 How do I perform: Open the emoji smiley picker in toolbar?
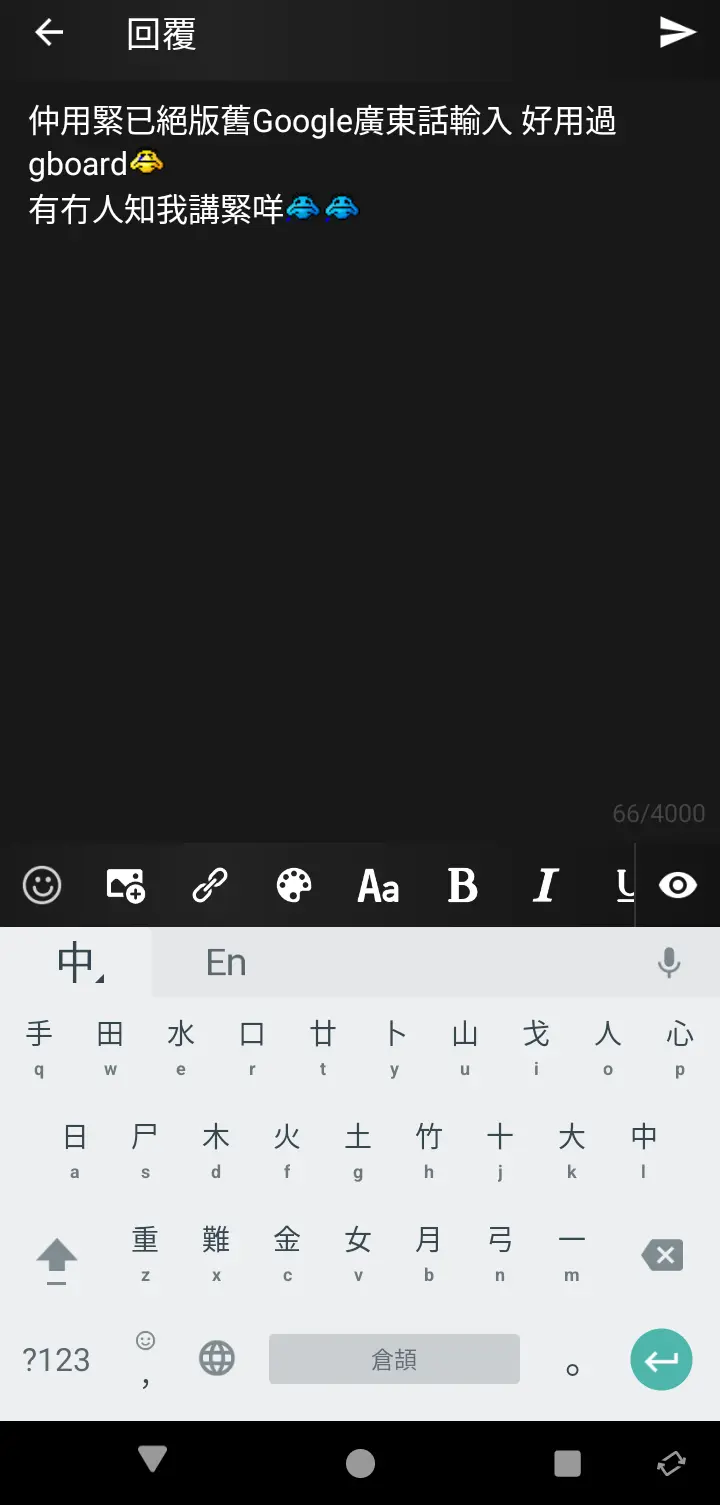tap(42, 885)
